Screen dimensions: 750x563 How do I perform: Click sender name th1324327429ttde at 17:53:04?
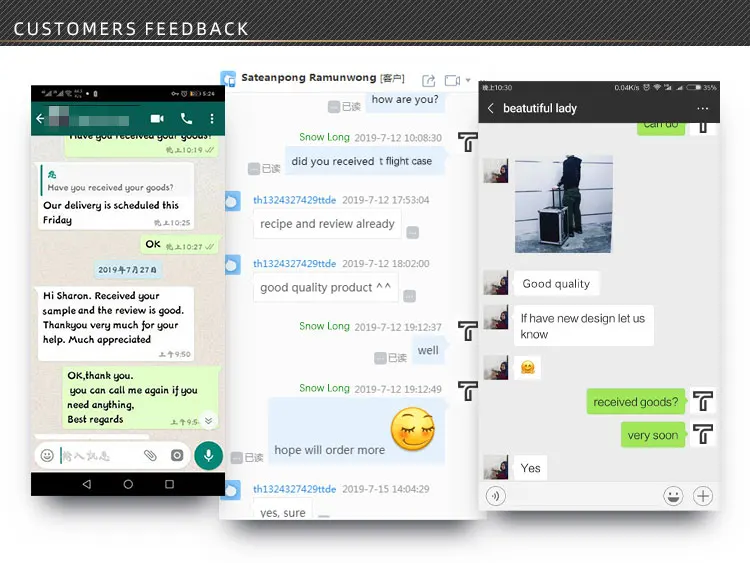coord(295,200)
